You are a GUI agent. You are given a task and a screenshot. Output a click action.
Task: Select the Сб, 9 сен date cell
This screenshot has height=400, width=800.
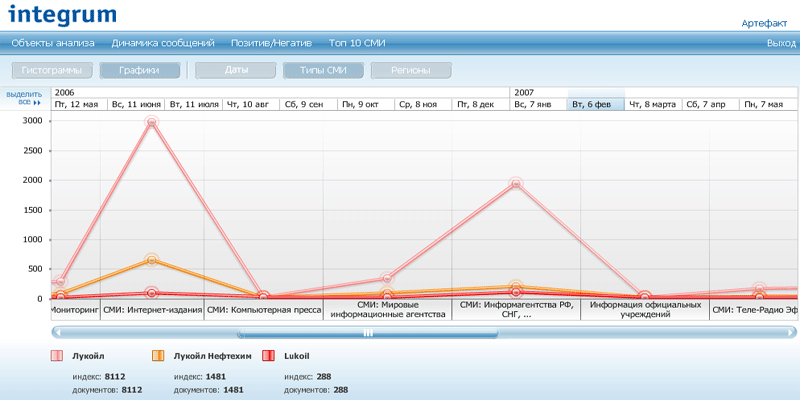pos(309,105)
